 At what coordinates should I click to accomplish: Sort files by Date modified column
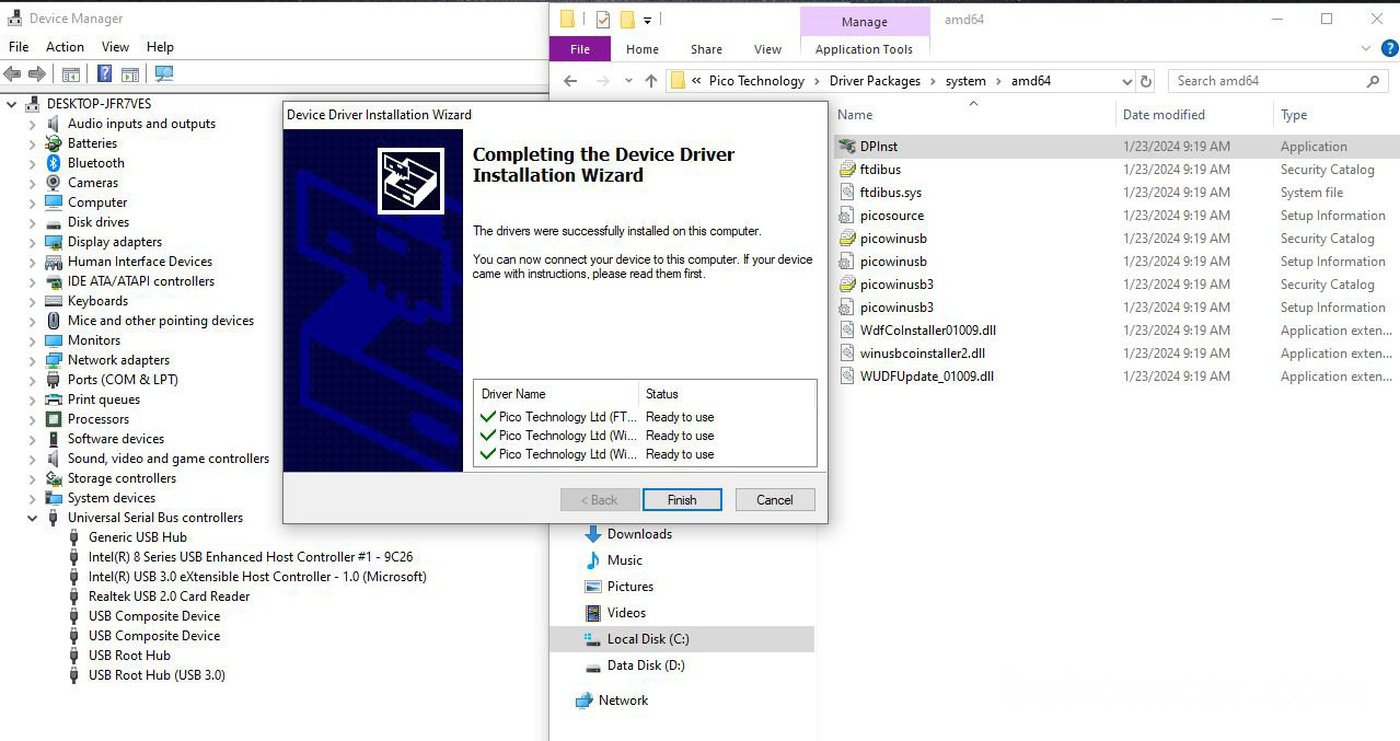1164,115
